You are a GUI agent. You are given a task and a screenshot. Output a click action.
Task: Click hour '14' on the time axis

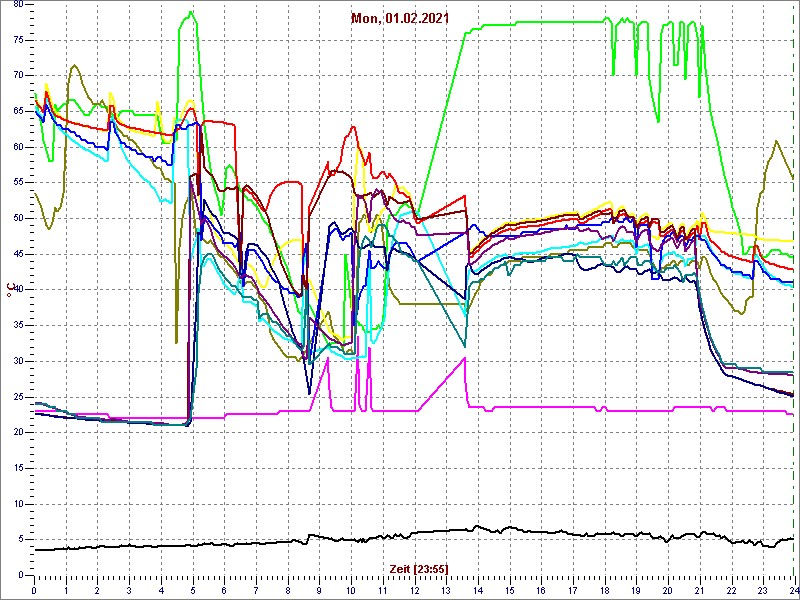click(x=478, y=590)
